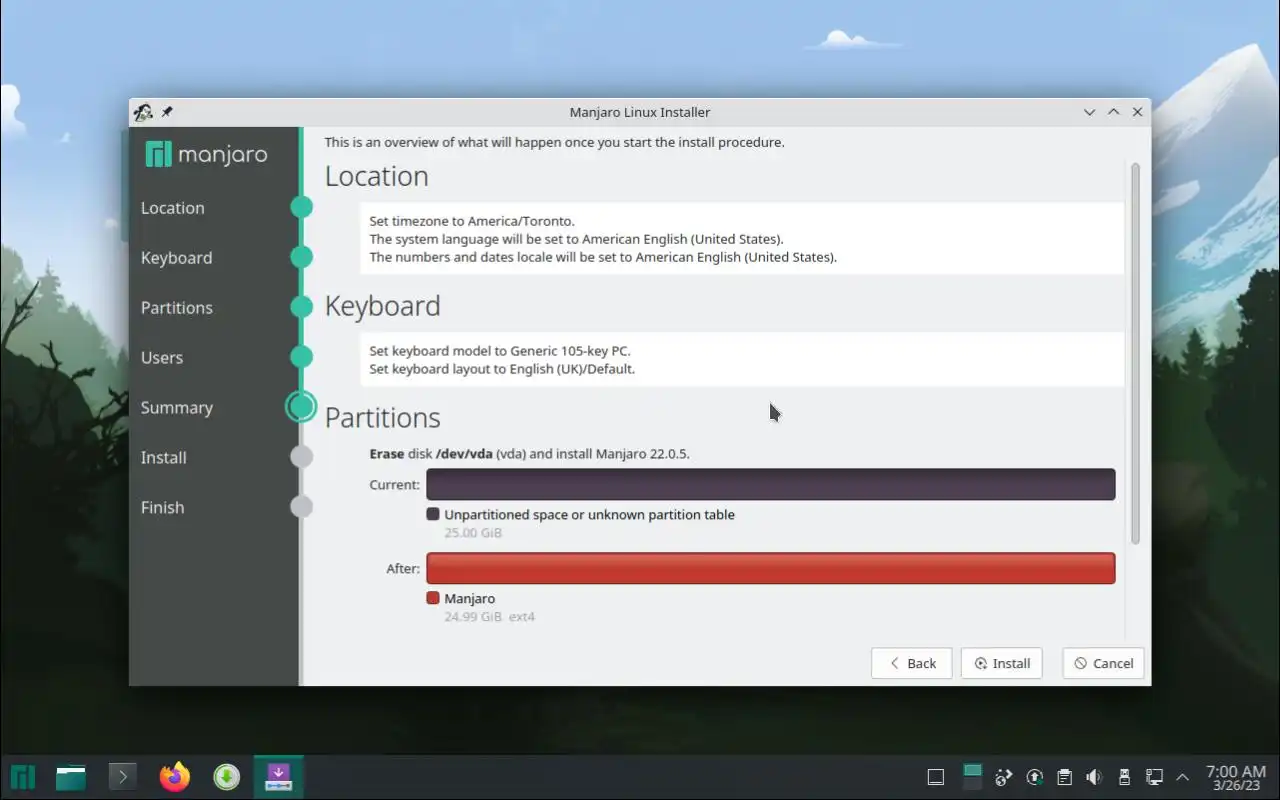Expand hidden system tray icons

tap(1183, 777)
